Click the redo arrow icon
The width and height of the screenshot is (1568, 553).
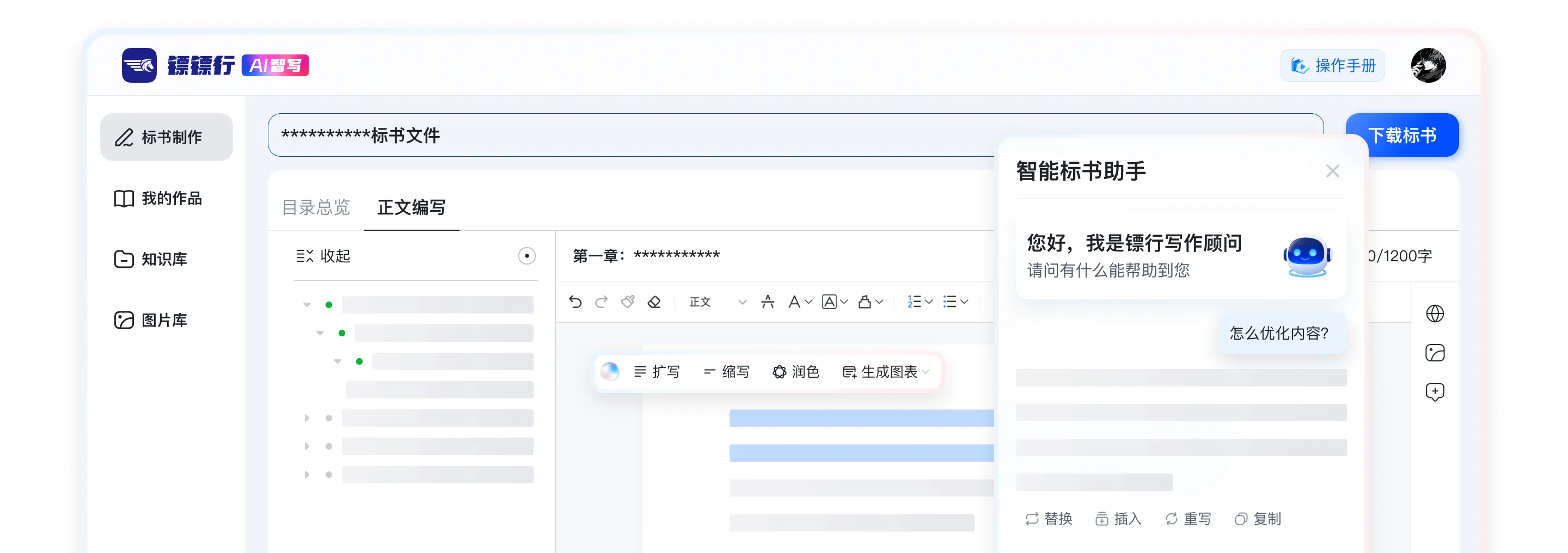pos(602,302)
